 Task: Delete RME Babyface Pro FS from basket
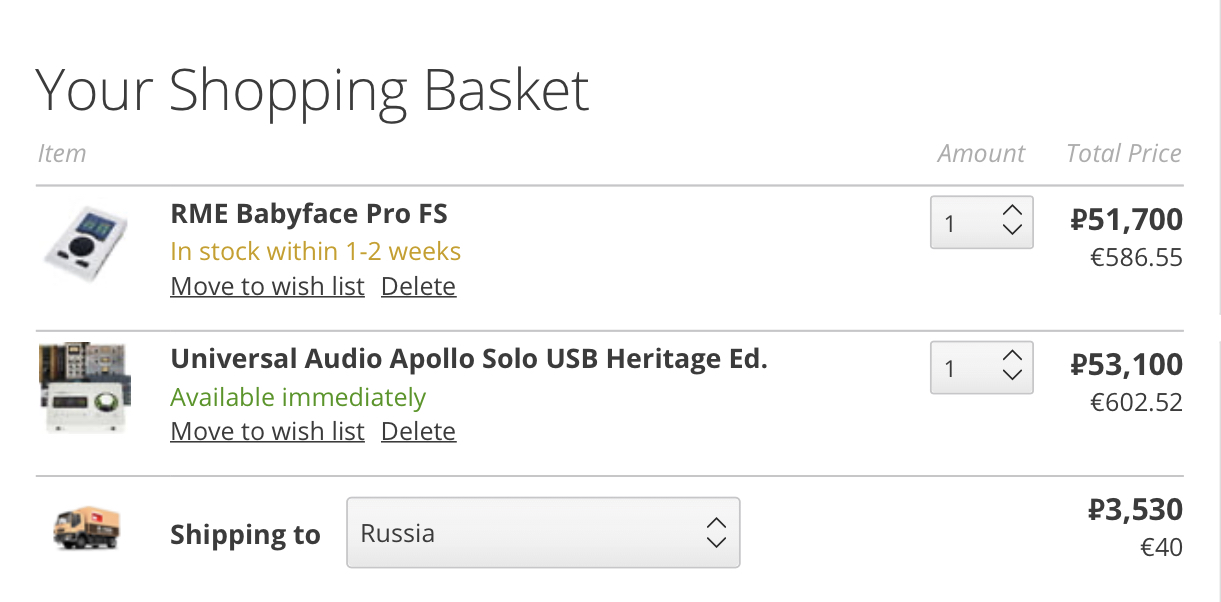tap(419, 286)
